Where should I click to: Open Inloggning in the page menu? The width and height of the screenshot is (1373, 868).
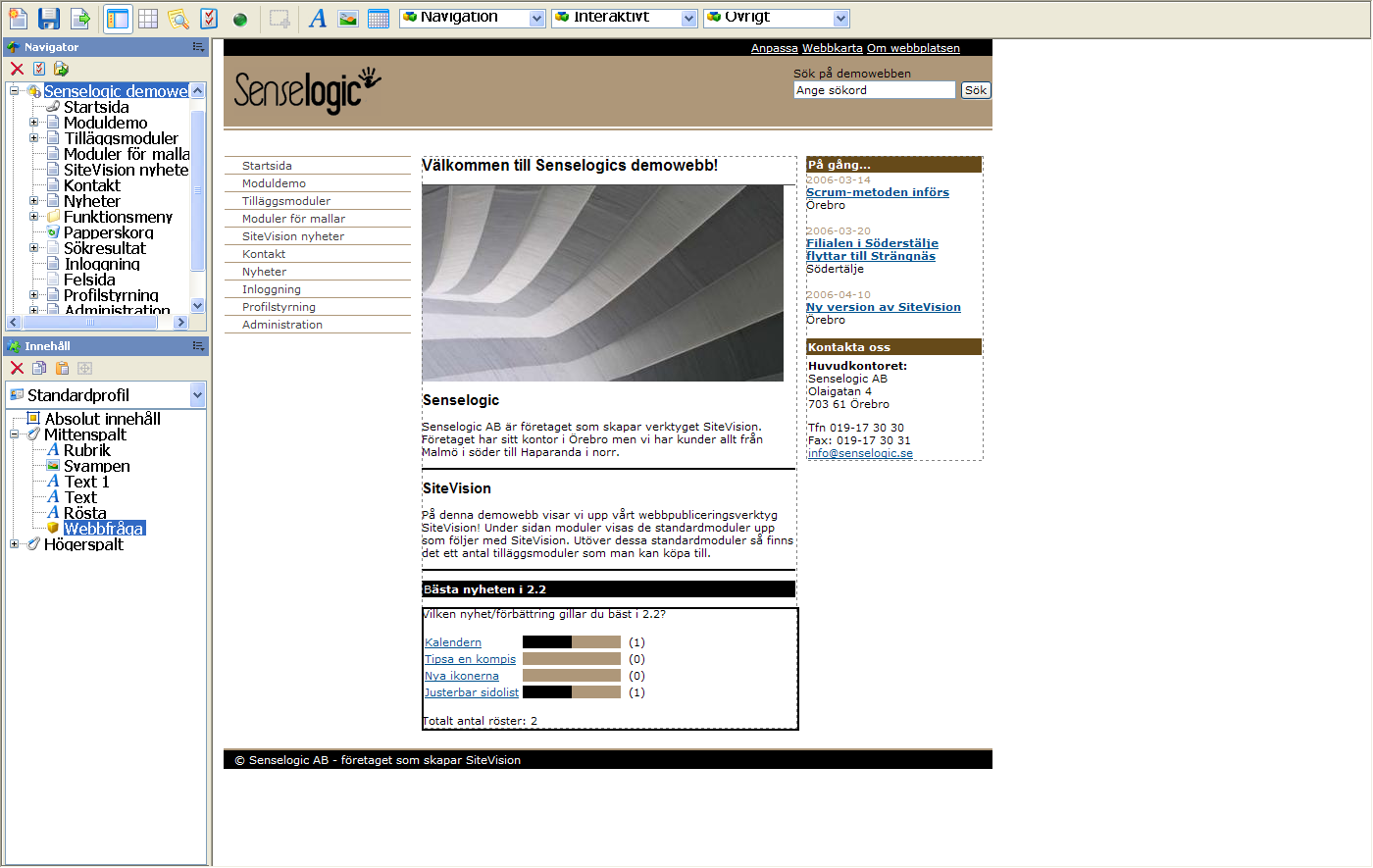(x=272, y=289)
